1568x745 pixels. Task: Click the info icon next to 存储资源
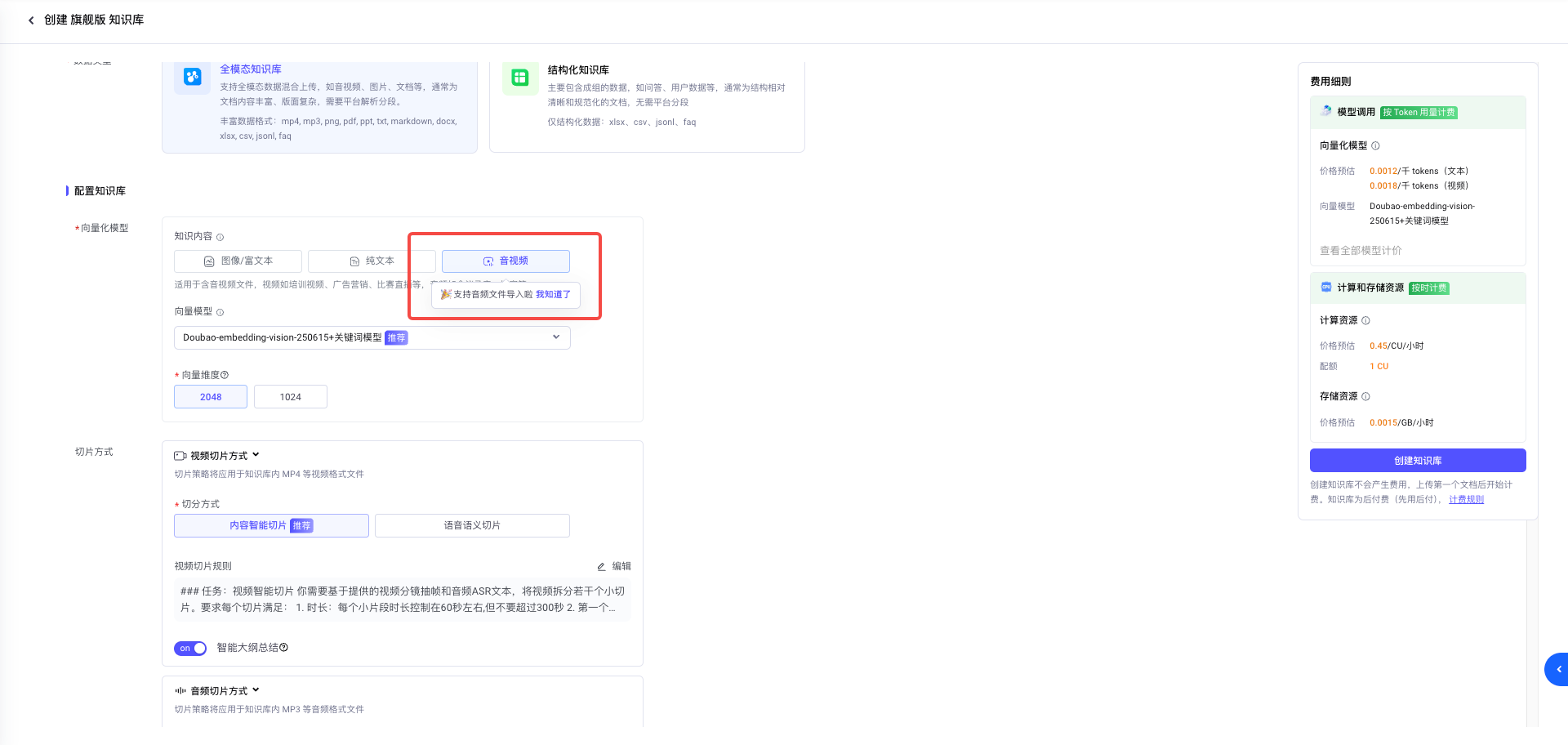point(1365,397)
